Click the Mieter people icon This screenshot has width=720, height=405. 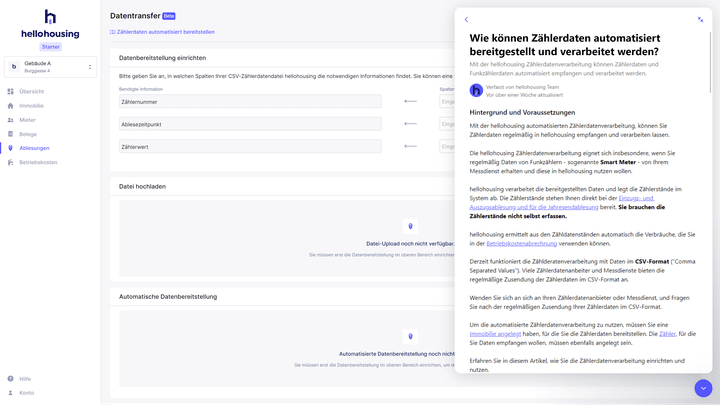tap(11, 120)
